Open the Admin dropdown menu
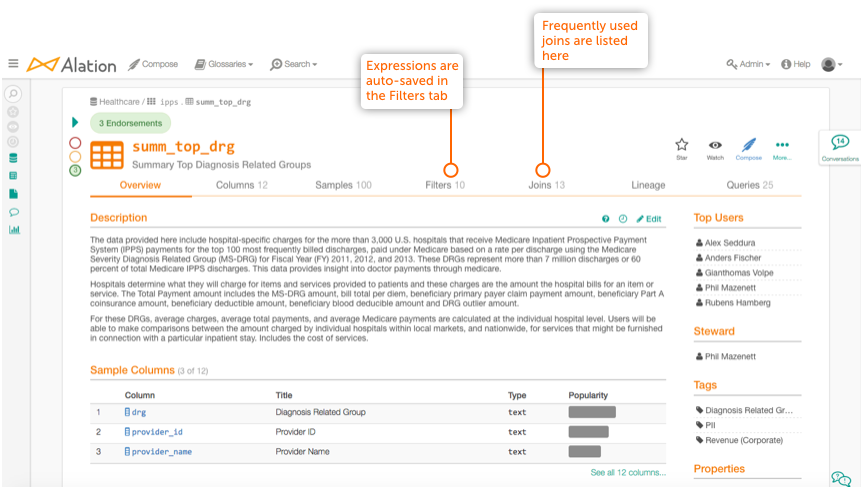The image size is (867, 493). click(x=748, y=64)
